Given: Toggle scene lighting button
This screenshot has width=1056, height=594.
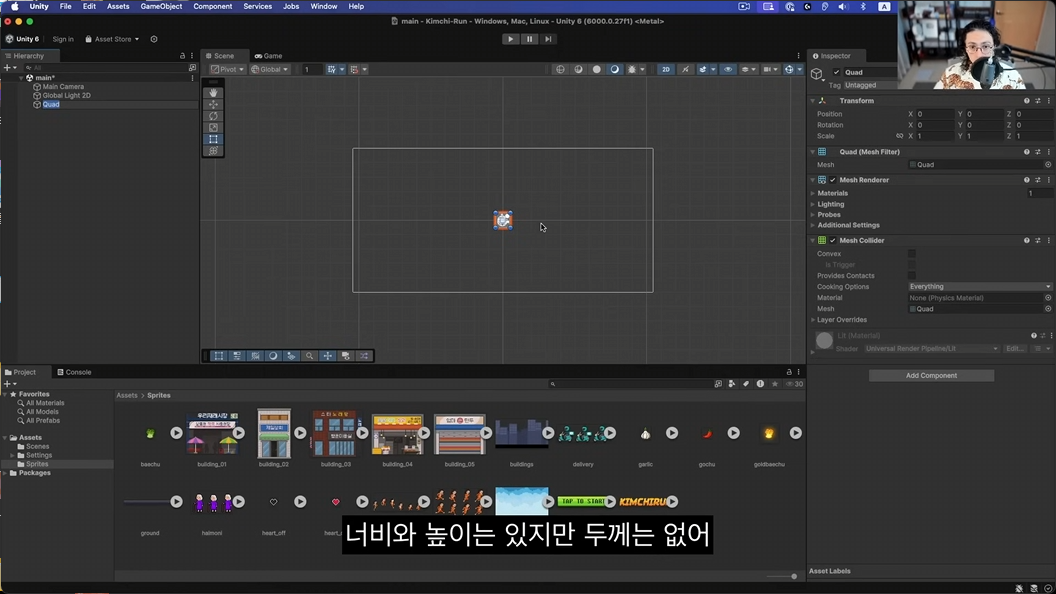Looking at the screenshot, I should click(x=685, y=69).
